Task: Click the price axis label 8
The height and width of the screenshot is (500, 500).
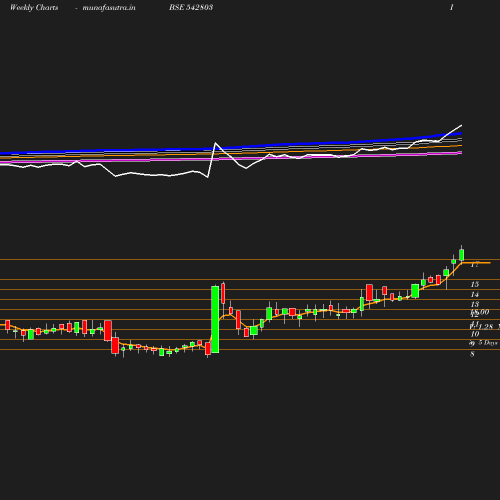Action: pos(472,354)
